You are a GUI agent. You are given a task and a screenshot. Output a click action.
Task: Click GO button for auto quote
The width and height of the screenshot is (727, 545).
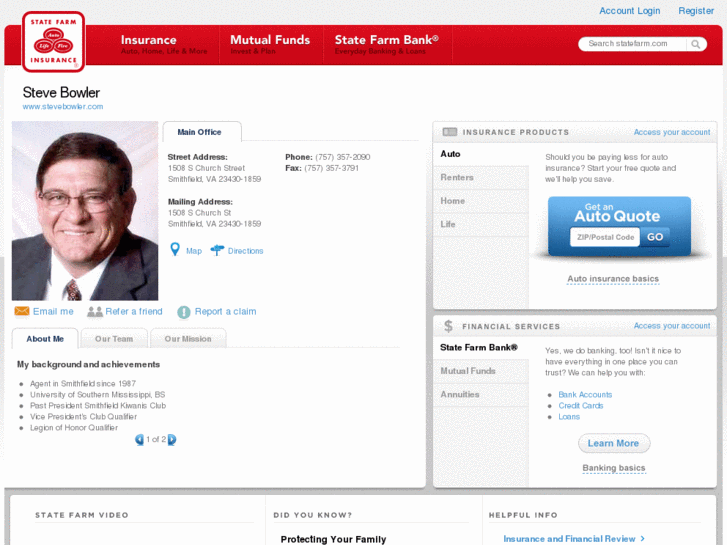click(x=655, y=237)
